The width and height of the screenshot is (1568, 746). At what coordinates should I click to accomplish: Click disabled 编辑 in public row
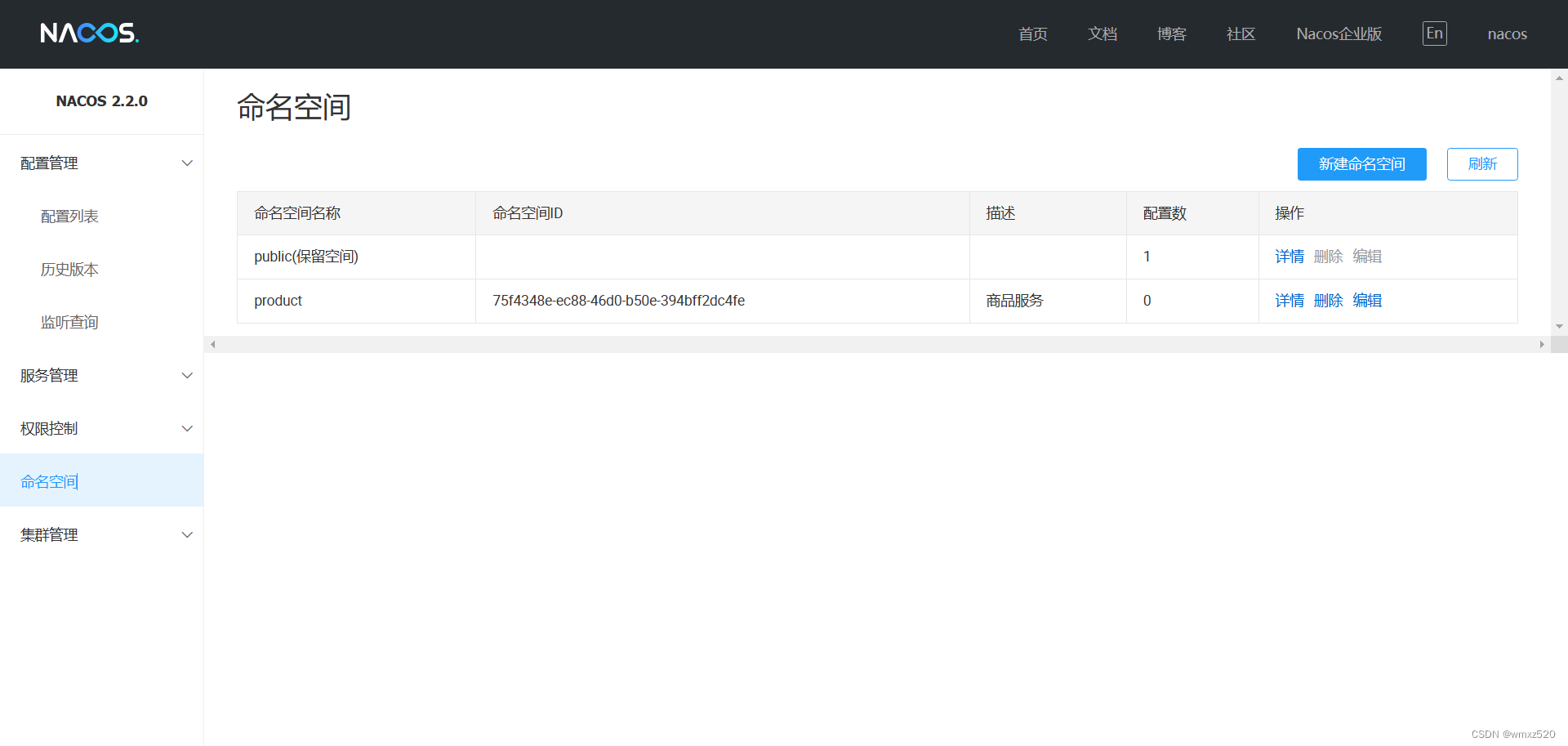point(1367,257)
